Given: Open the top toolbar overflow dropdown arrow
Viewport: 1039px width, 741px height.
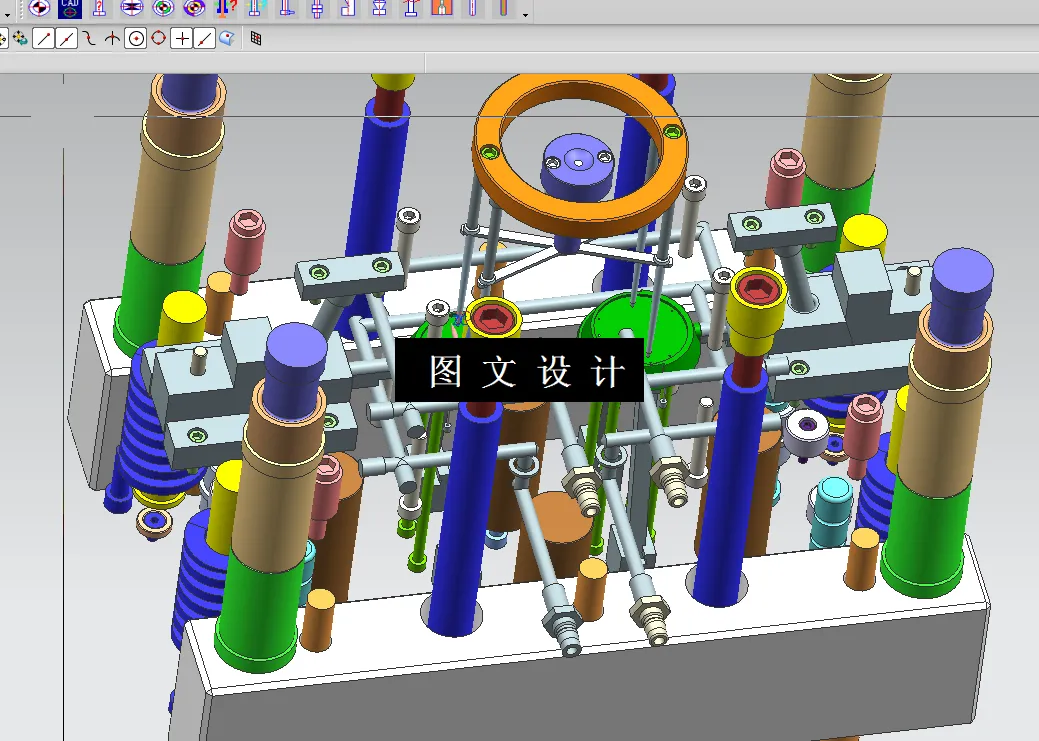Looking at the screenshot, I should pos(524,15).
